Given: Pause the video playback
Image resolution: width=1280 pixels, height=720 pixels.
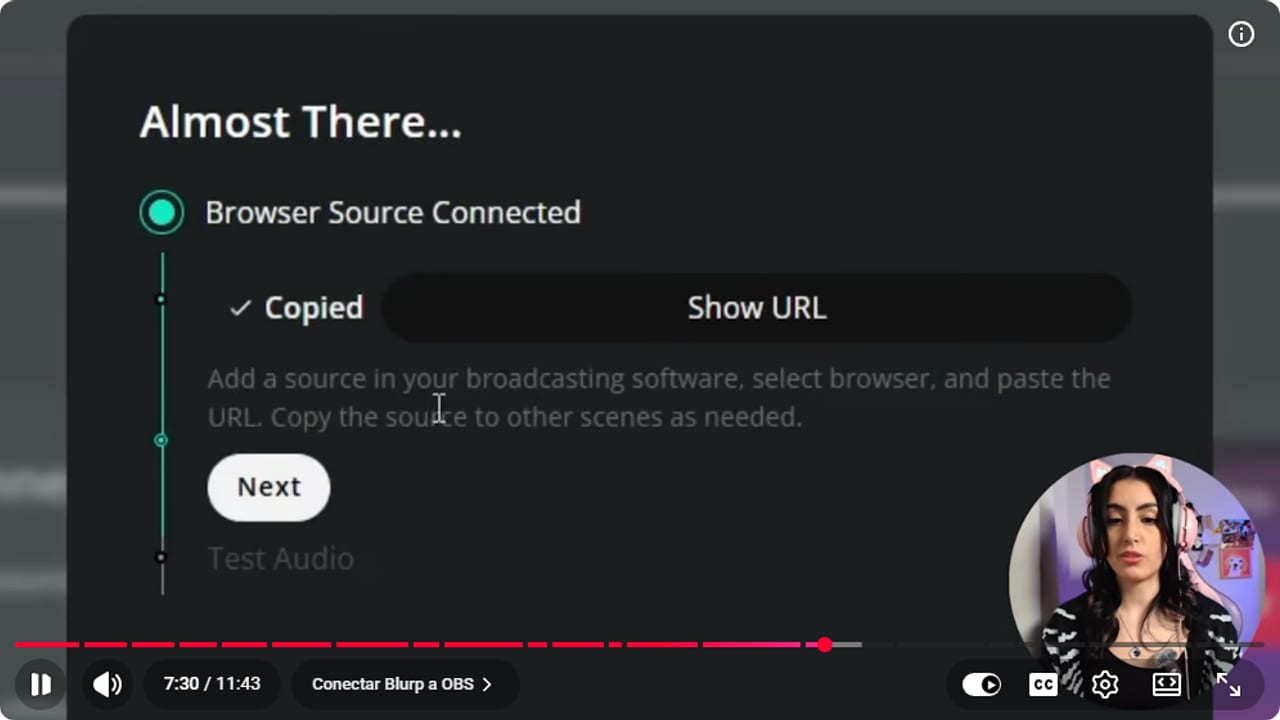Looking at the screenshot, I should [40, 684].
